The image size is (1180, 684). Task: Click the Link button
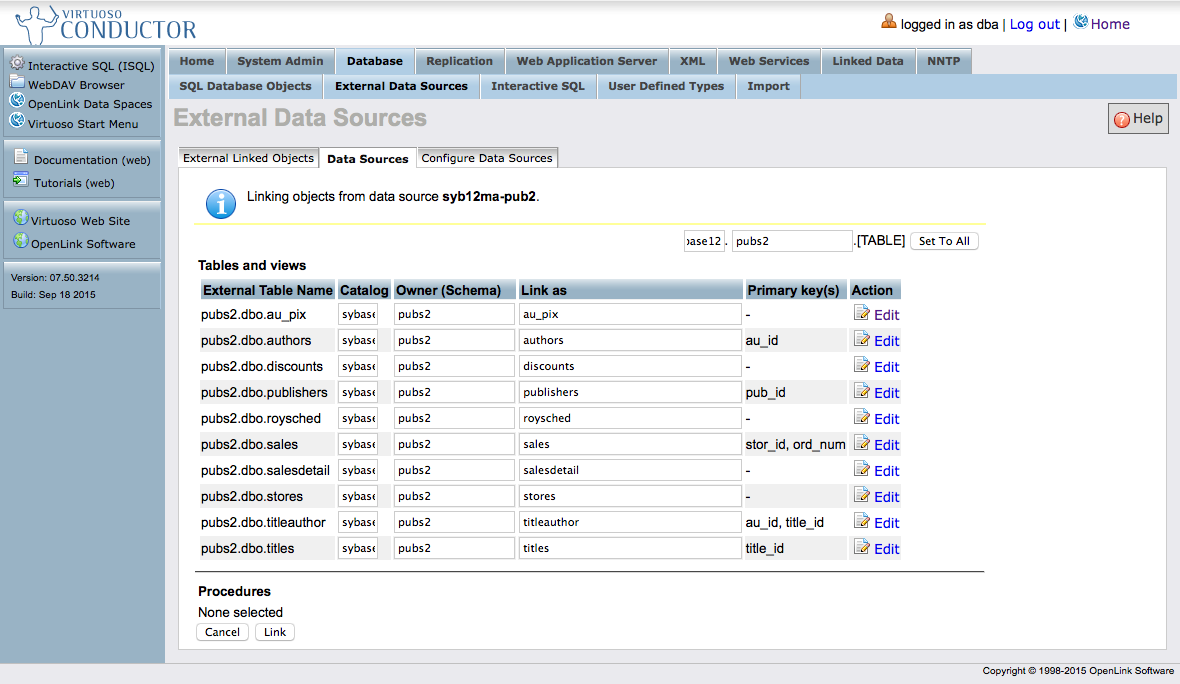pyautogui.click(x=275, y=632)
